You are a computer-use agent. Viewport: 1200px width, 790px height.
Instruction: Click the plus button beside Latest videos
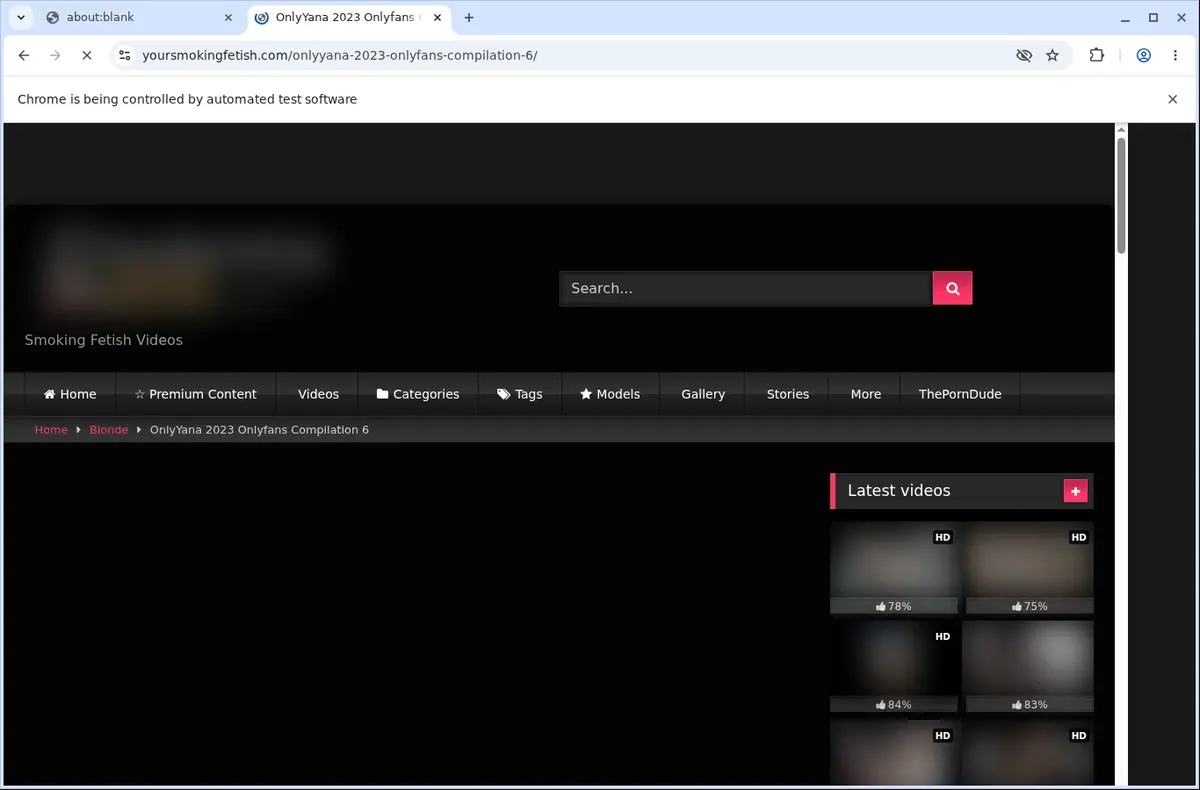coord(1076,491)
